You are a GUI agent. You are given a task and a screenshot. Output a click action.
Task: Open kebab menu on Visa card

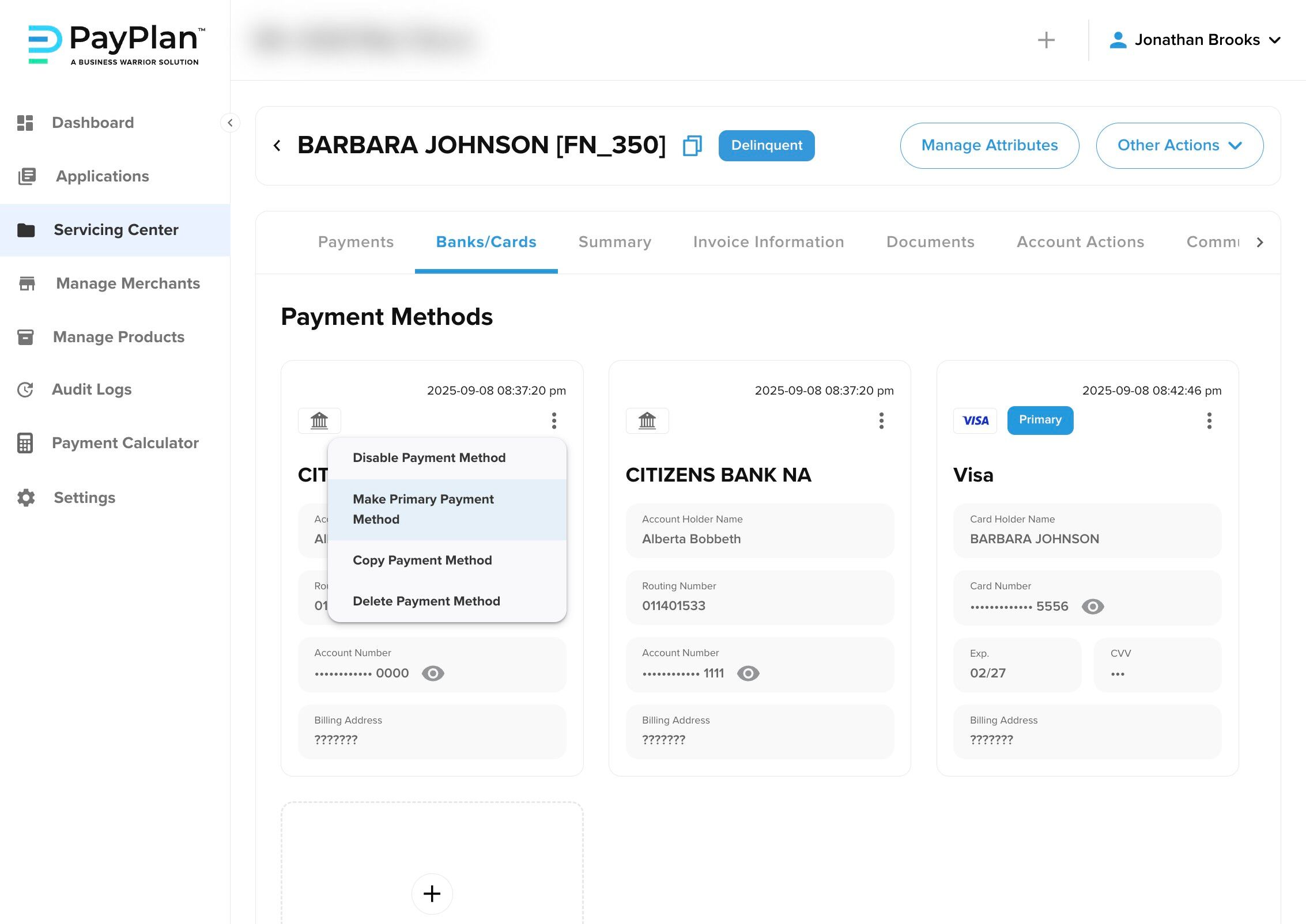(x=1209, y=421)
